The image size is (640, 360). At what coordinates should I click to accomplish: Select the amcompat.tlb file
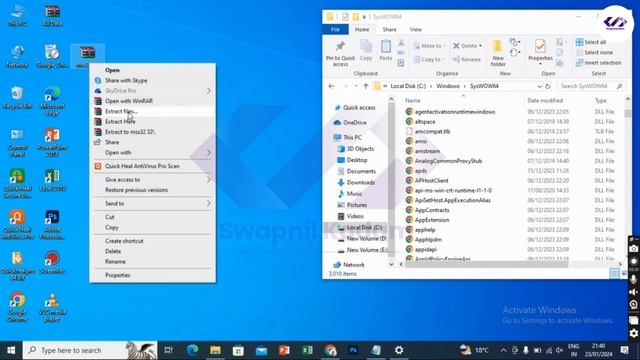428,131
